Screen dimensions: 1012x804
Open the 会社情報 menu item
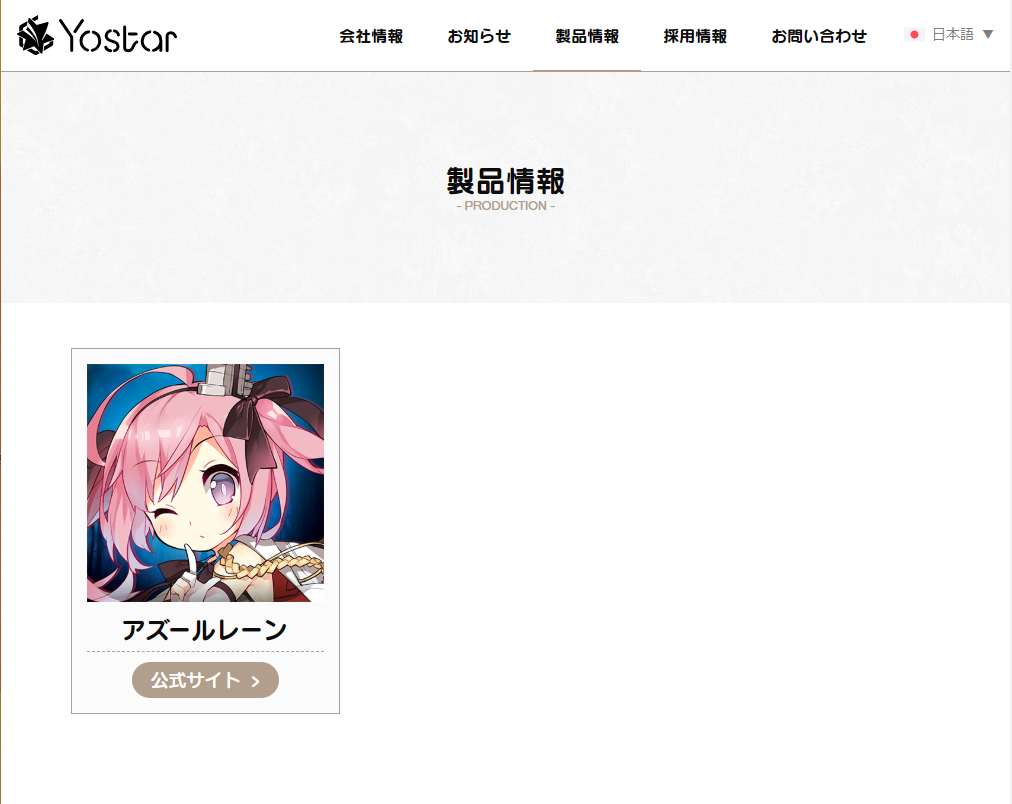coord(371,36)
